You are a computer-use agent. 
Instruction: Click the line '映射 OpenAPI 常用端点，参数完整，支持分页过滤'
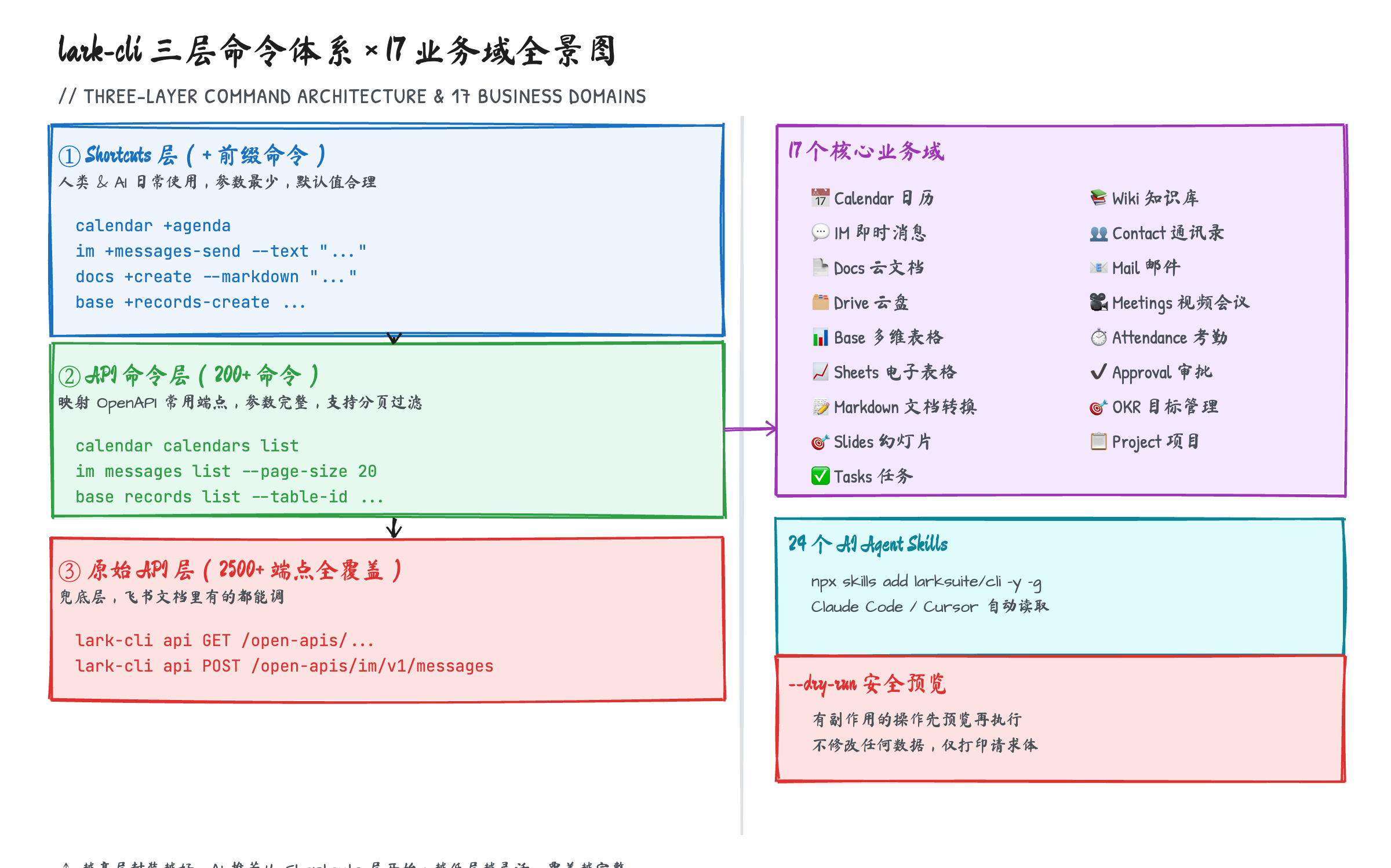coord(240,402)
